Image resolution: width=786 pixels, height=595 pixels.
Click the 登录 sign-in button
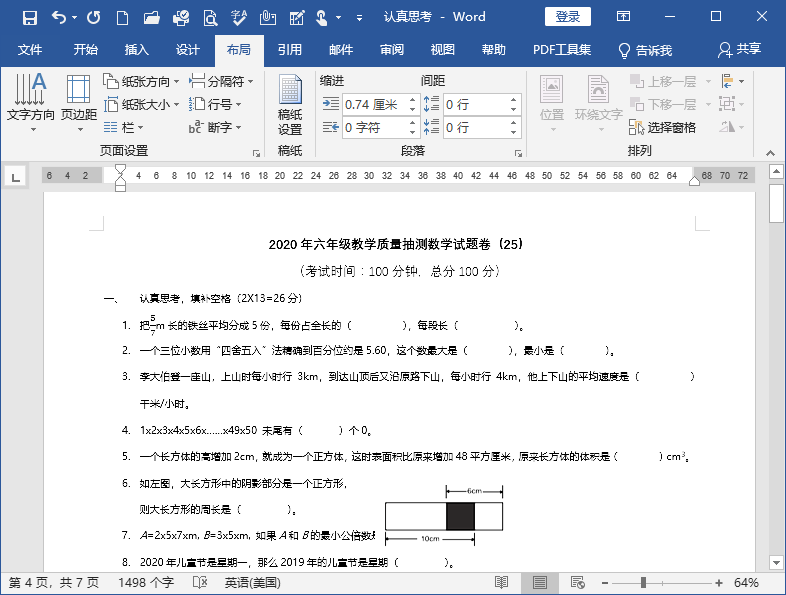tap(567, 17)
